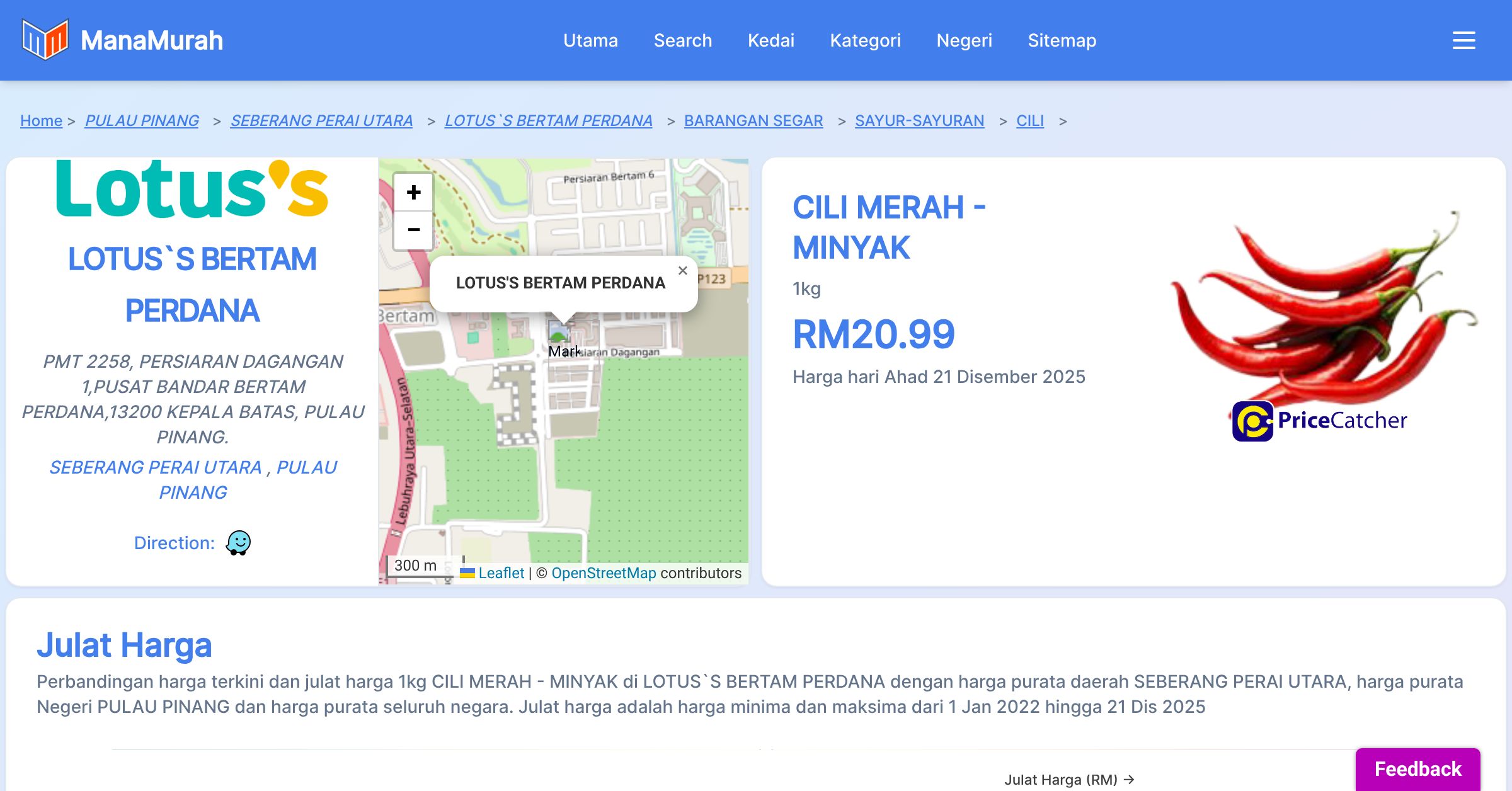
Task: Open the Negeri navigation item
Action: 964,40
